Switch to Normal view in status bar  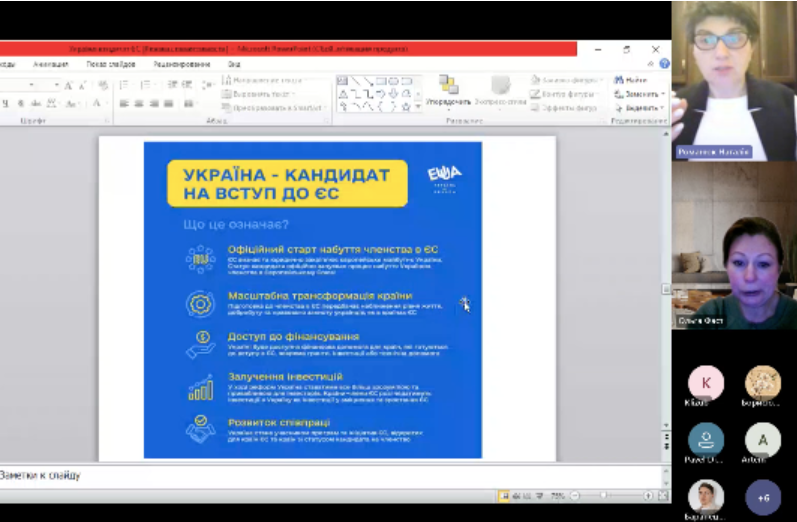tap(504, 495)
